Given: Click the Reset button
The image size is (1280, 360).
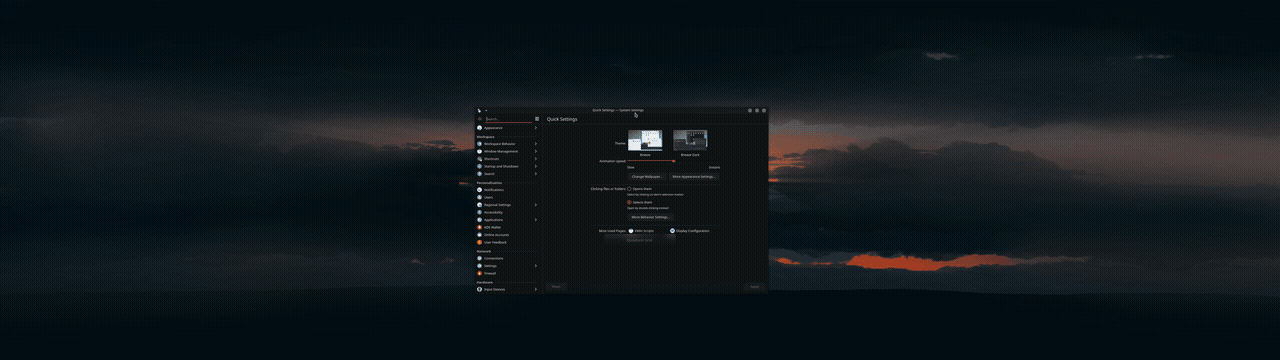Looking at the screenshot, I should click(556, 286).
